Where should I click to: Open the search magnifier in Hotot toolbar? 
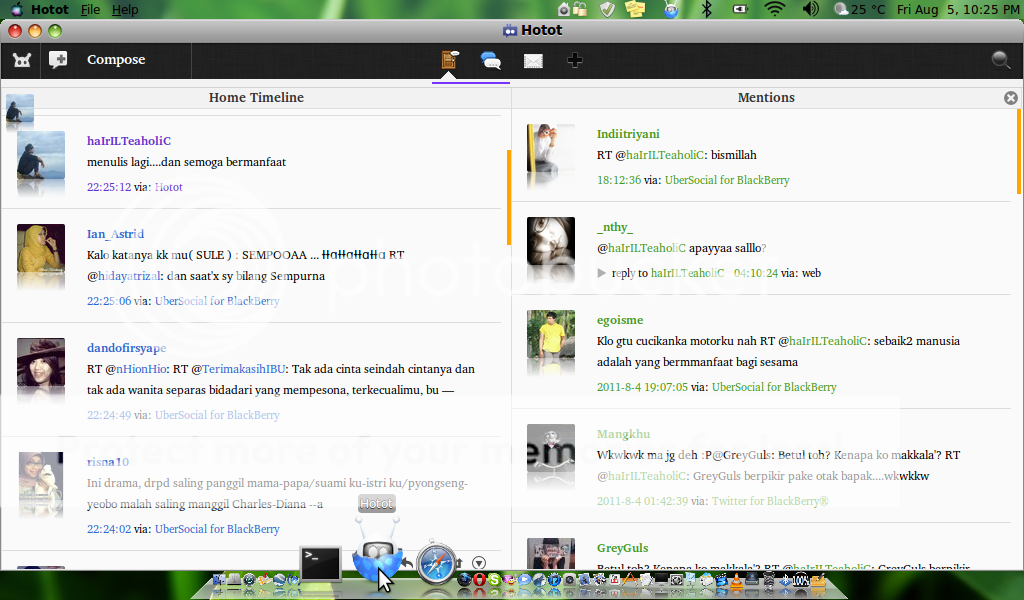pos(1000,60)
